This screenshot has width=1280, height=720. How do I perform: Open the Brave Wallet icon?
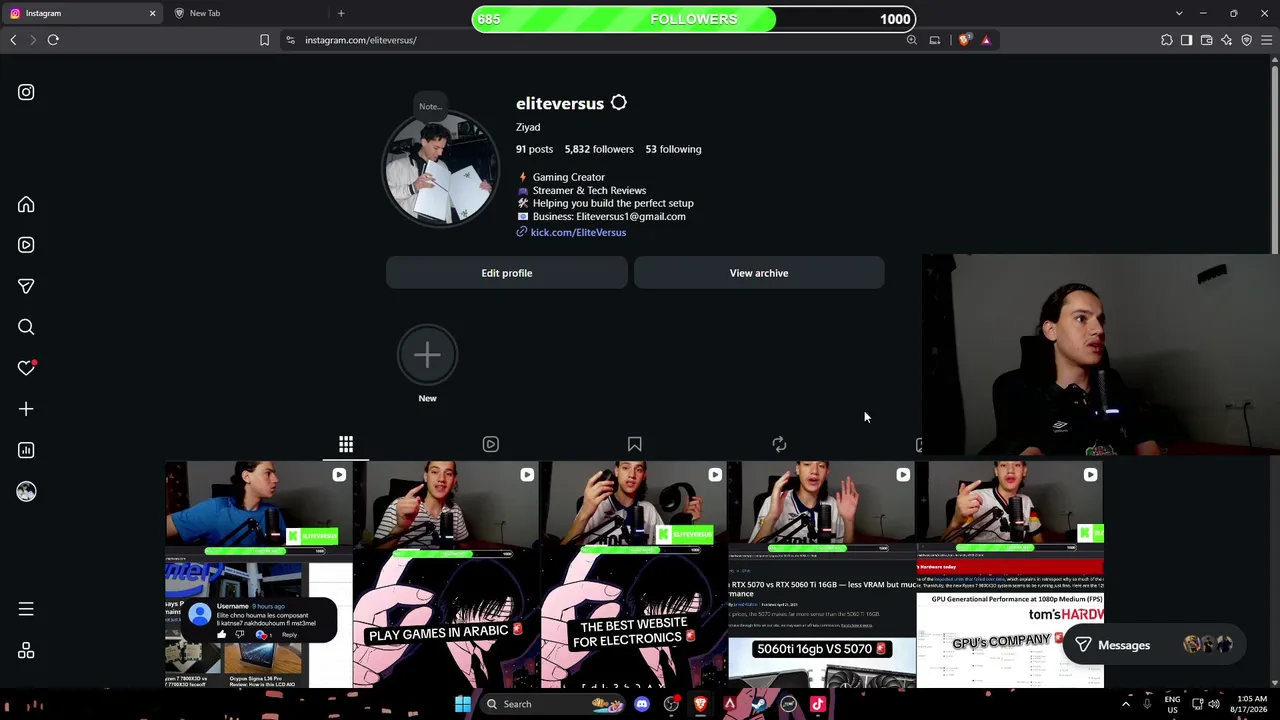coord(1206,40)
